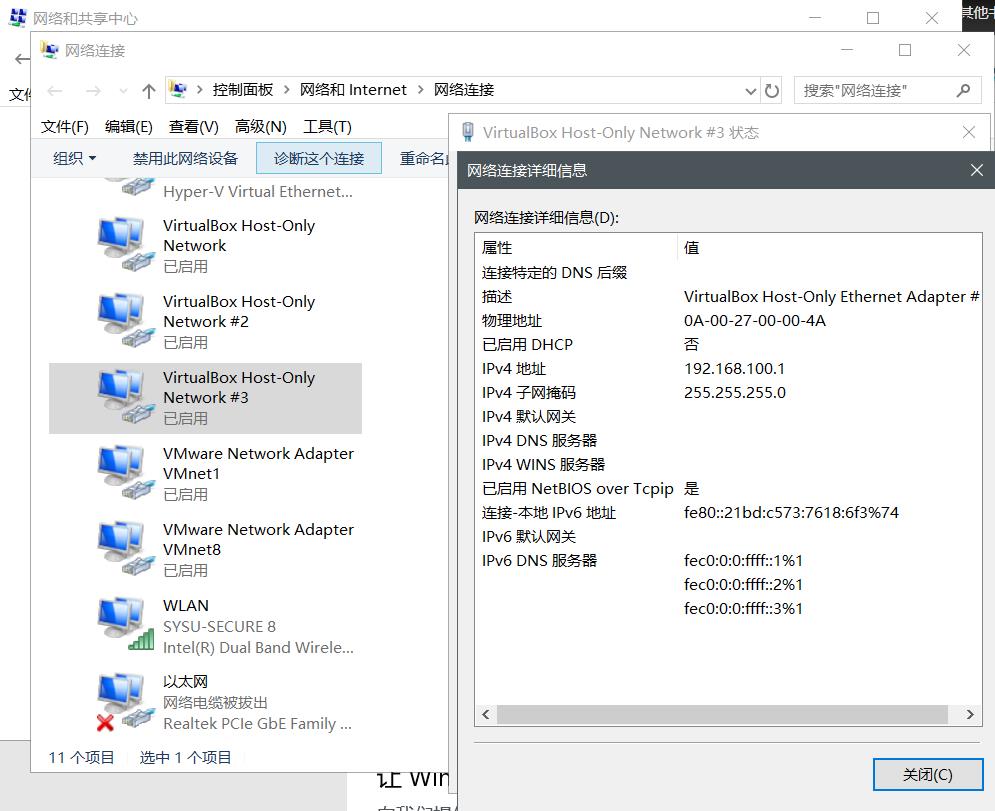Open the recent locations dropdown arrow
Screen dimensions: 995x811
pyautogui.click(x=123, y=91)
